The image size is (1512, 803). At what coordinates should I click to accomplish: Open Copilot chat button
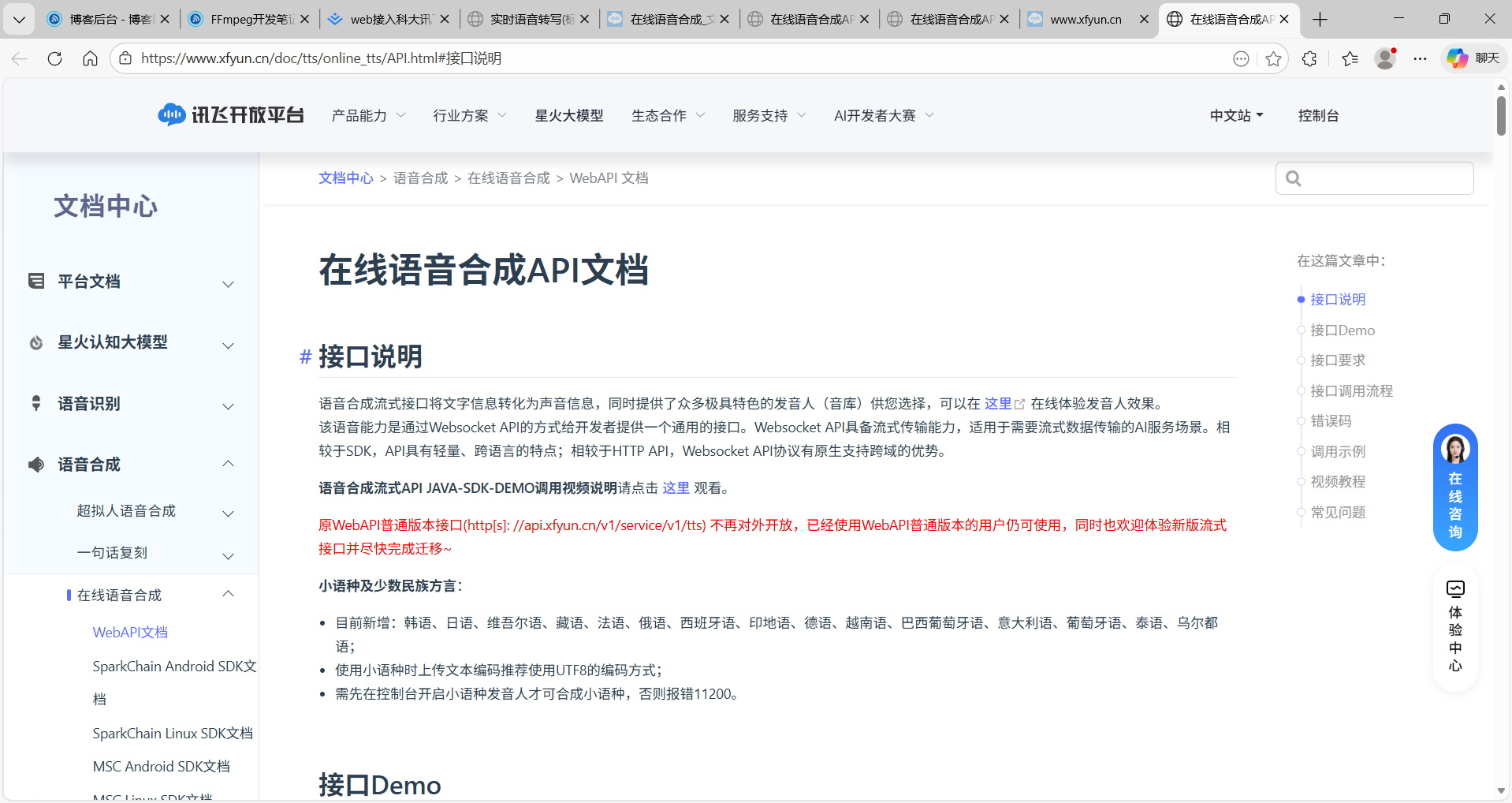click(x=1473, y=58)
